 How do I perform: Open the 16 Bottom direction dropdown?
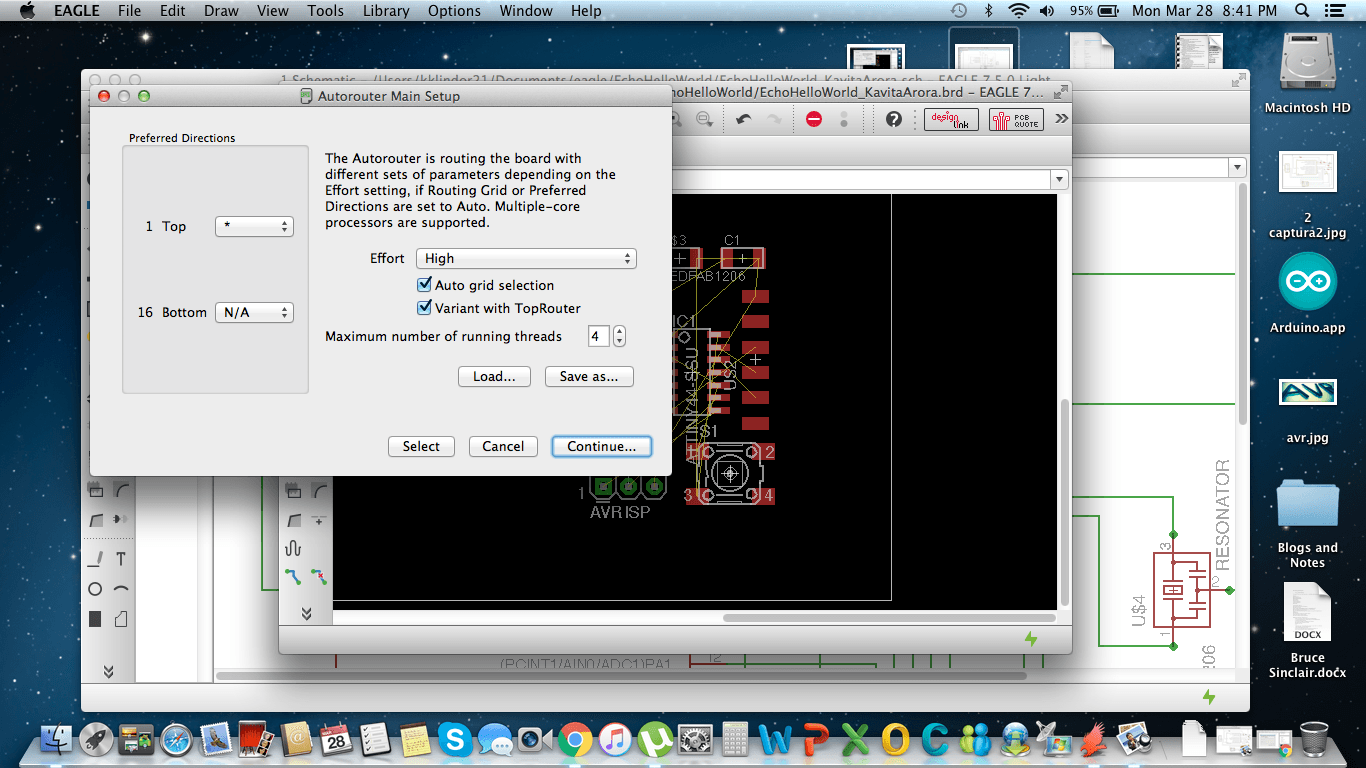pos(254,312)
